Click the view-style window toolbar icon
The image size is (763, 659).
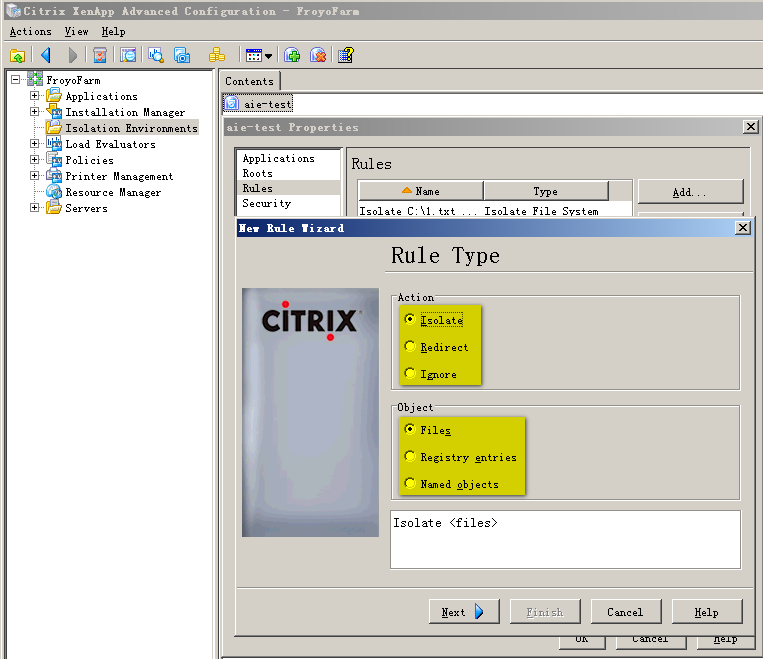254,55
